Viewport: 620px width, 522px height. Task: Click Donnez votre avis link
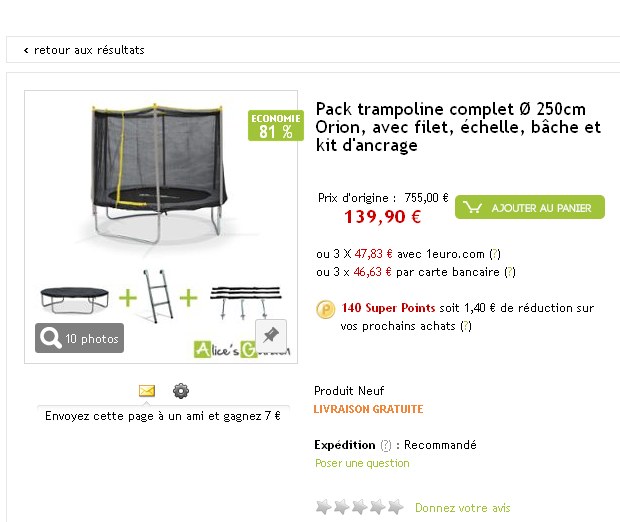462,508
